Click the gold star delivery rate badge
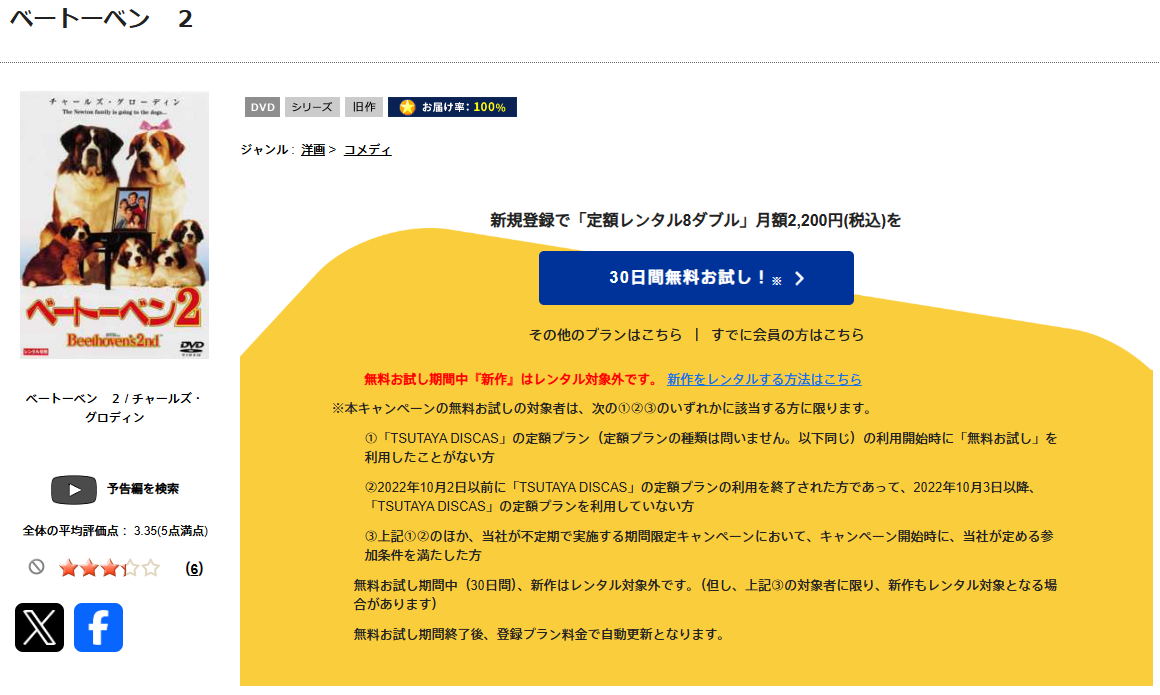Screen dimensions: 1160x695 [x=452, y=107]
